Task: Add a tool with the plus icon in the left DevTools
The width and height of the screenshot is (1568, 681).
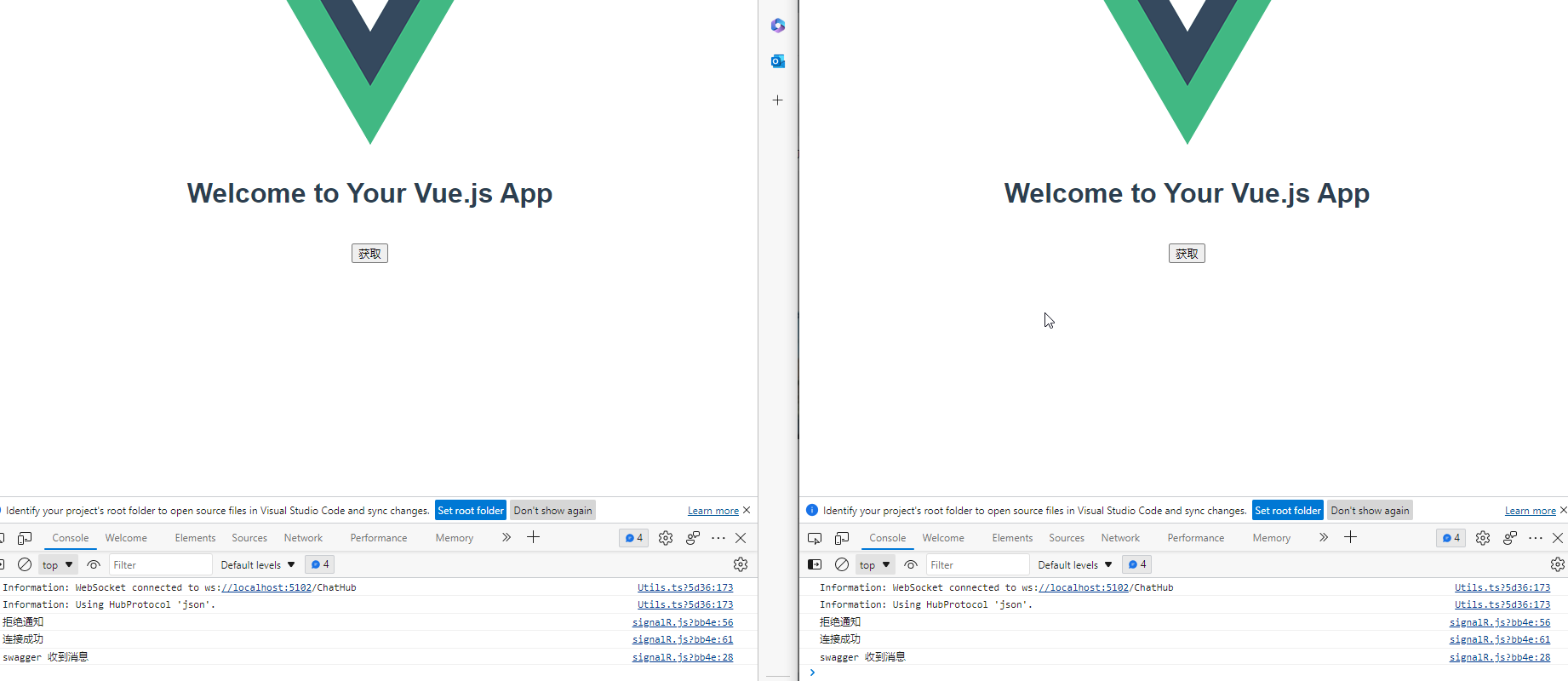Action: pyautogui.click(x=534, y=537)
